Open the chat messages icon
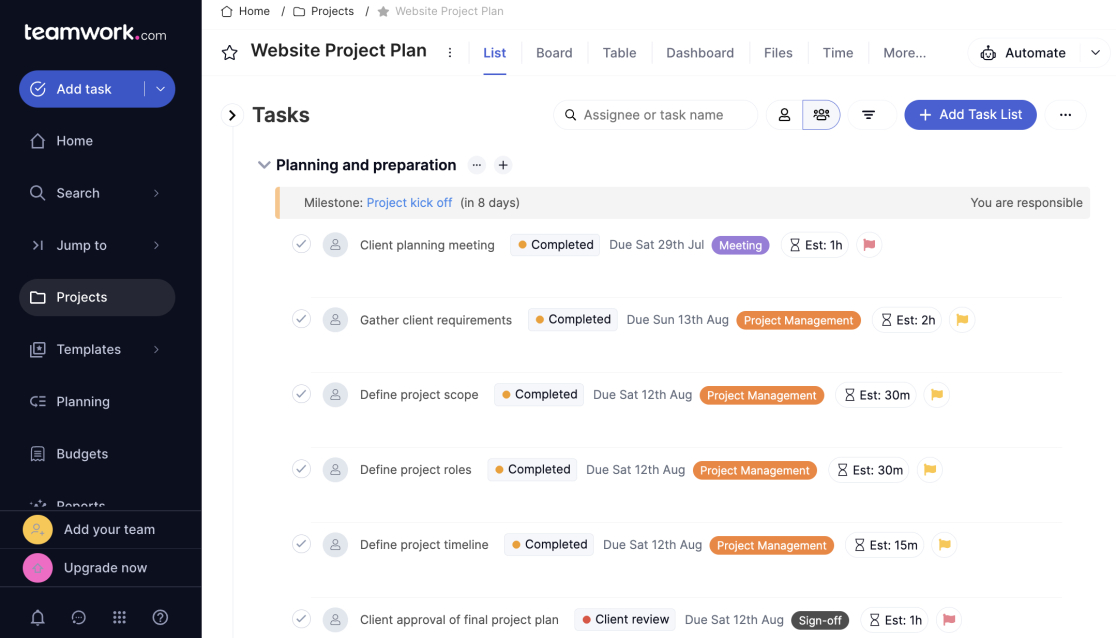 tap(79, 617)
